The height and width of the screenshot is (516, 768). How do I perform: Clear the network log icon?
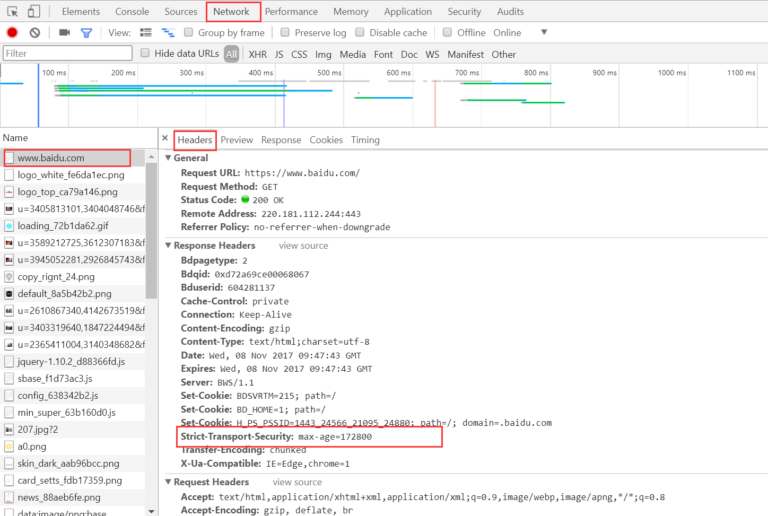(x=35, y=33)
